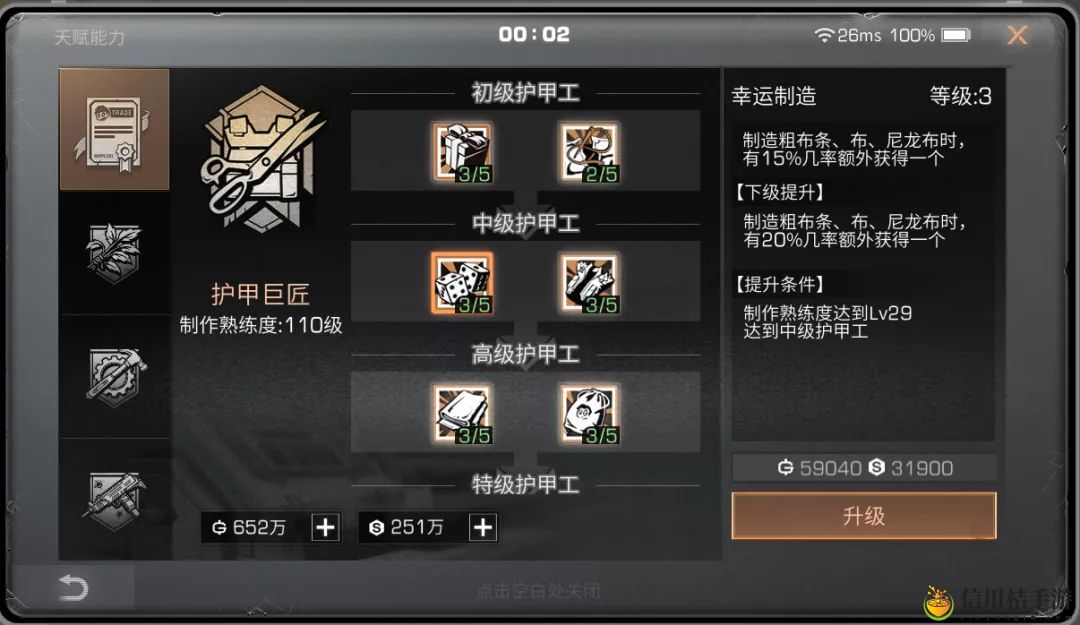The image size is (1080, 625).
Task: Click the 特级护甲工 tier heading
Action: 526,484
